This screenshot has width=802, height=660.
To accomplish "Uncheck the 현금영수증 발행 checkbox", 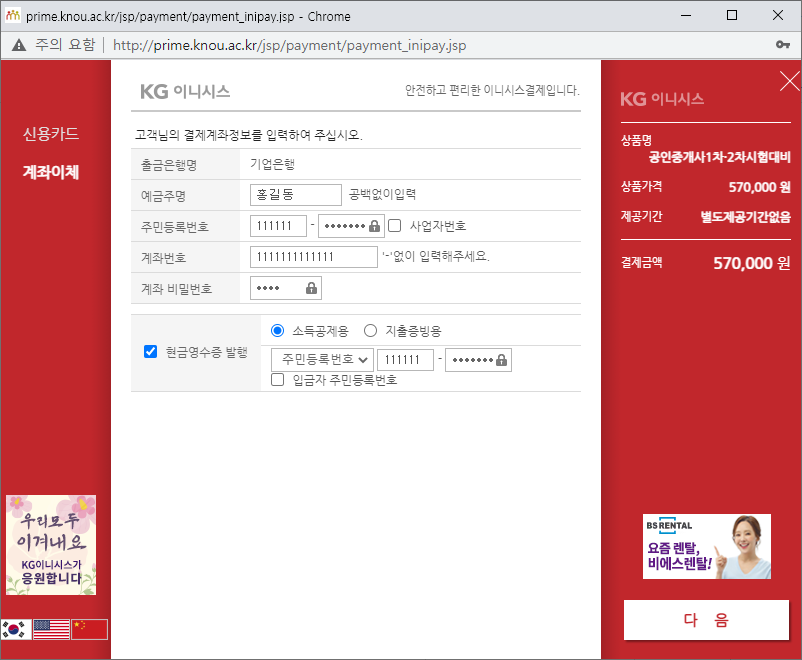I will click(x=150, y=351).
